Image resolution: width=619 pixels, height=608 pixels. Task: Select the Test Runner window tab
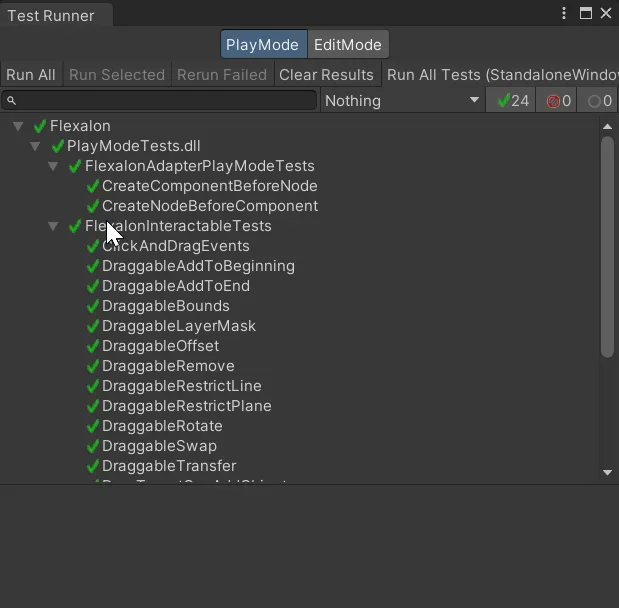point(56,15)
